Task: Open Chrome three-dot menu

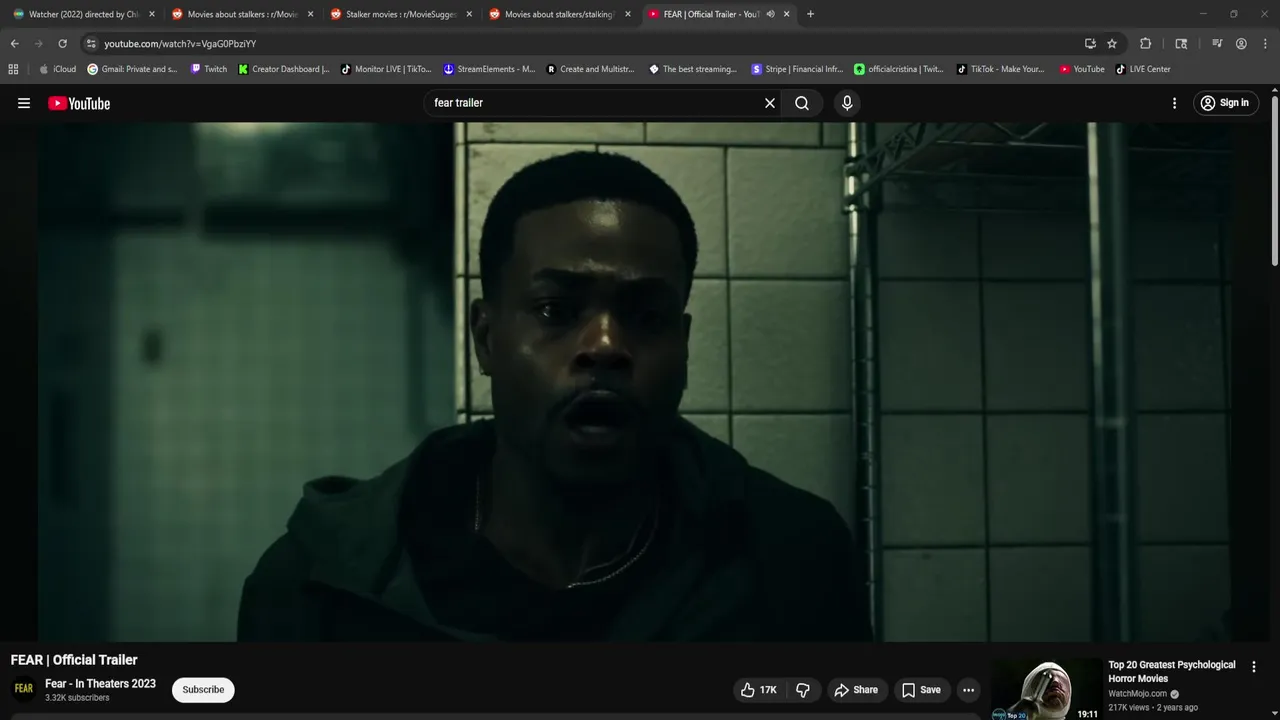Action: [1265, 44]
